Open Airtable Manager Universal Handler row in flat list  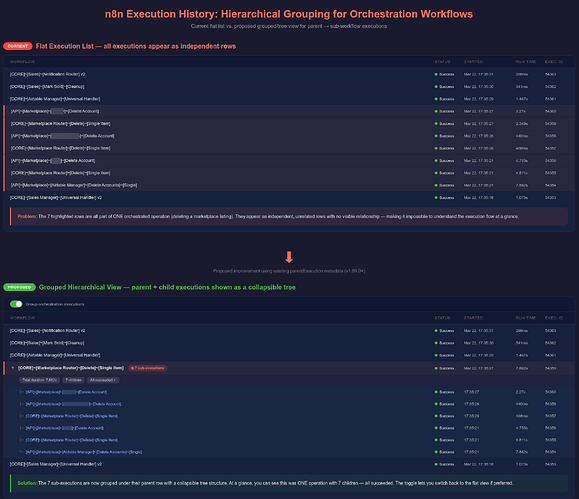(289, 99)
